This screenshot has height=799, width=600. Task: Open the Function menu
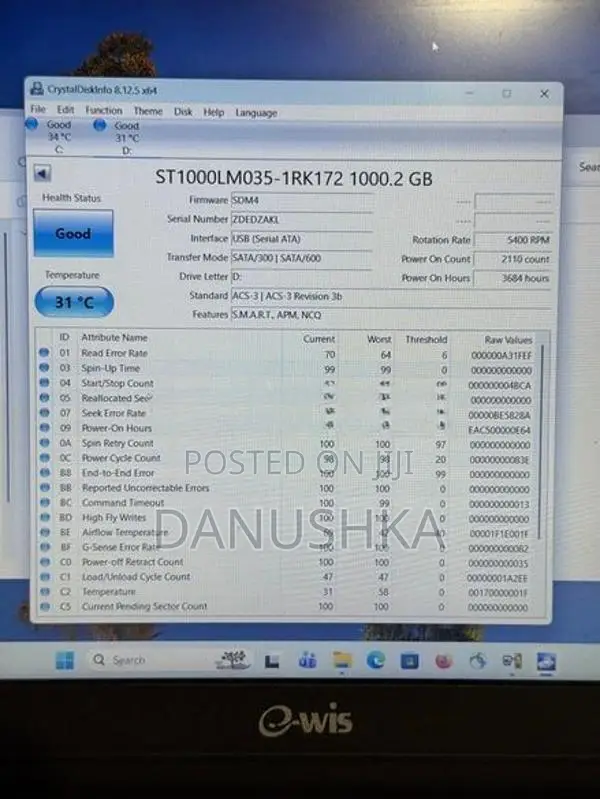pos(103,110)
